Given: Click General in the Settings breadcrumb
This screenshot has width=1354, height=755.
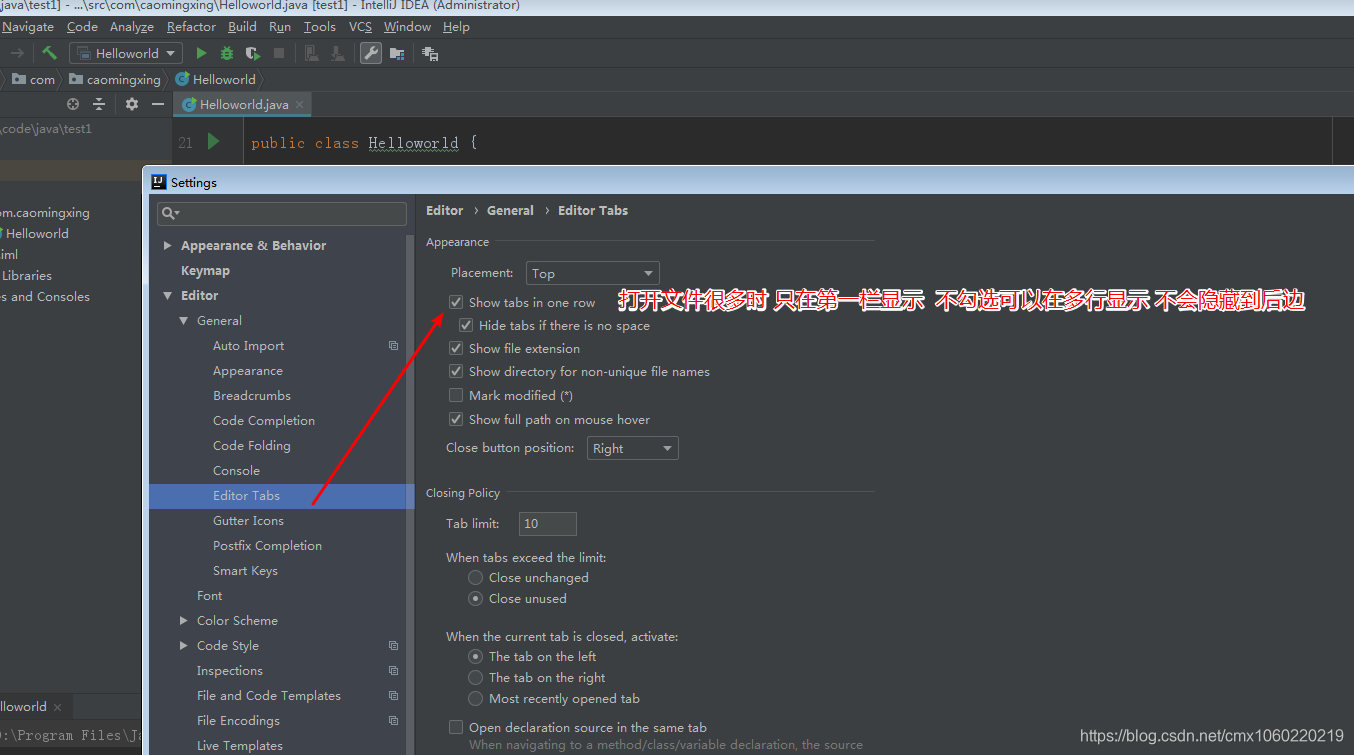Looking at the screenshot, I should point(510,210).
